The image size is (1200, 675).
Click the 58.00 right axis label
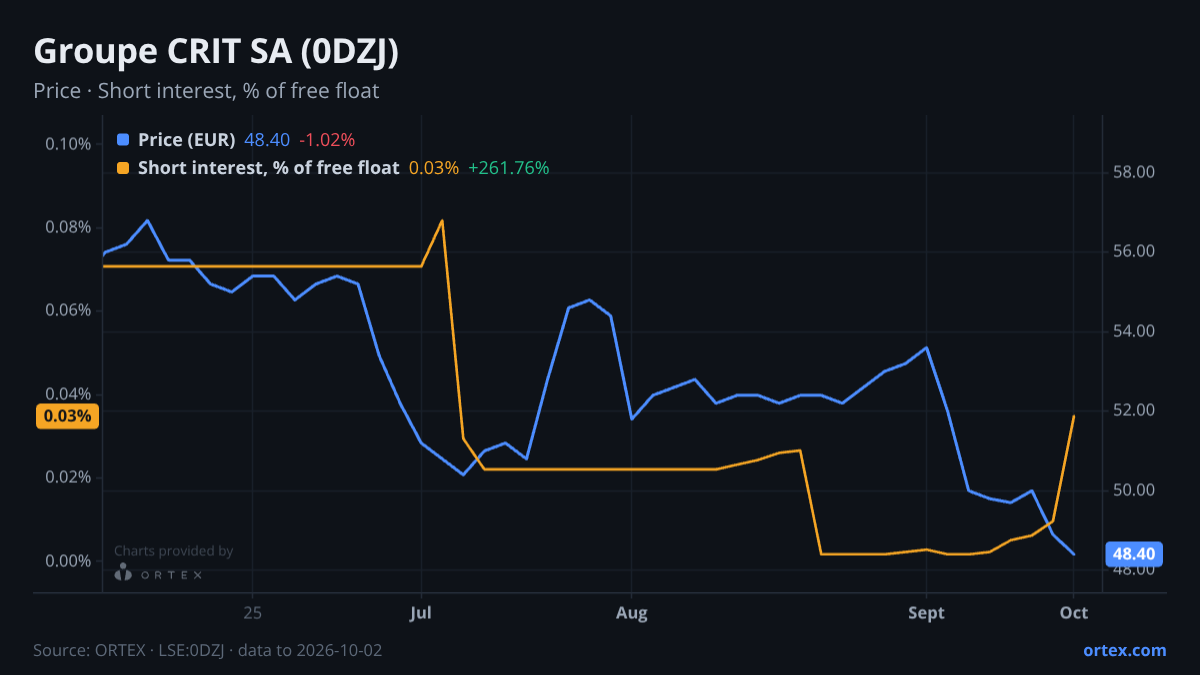(x=1134, y=172)
